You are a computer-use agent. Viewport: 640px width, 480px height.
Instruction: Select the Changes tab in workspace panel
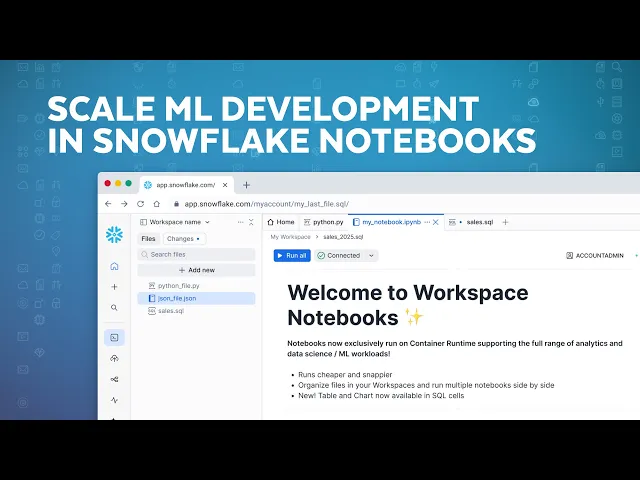point(184,239)
